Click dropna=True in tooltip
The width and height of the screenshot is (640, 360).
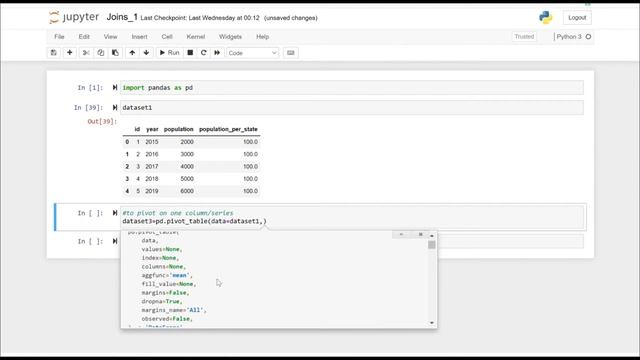[162, 301]
